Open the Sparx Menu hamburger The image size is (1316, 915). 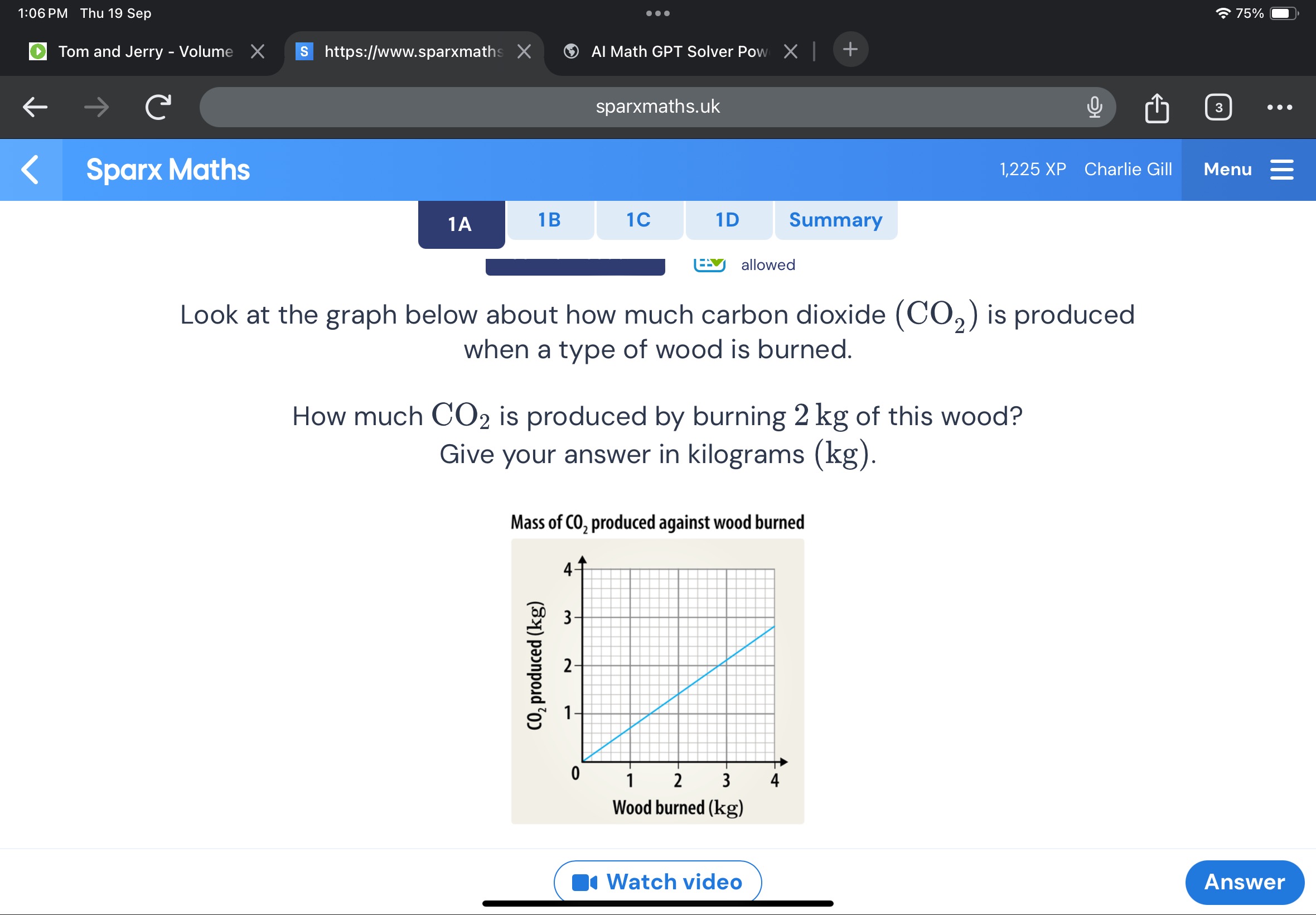[1249, 170]
